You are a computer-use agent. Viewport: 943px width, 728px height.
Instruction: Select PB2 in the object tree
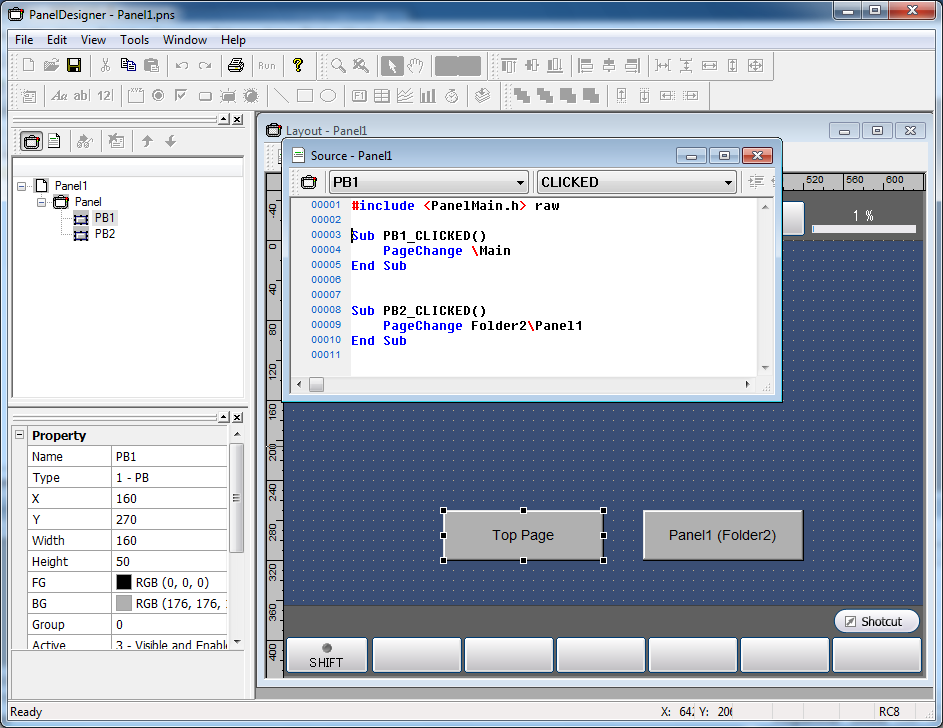[x=104, y=234]
